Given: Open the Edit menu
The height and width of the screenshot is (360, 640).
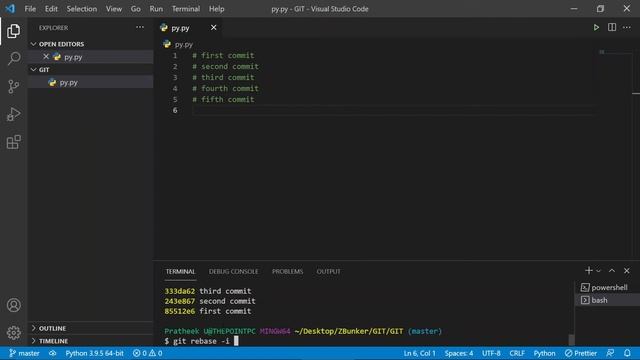Looking at the screenshot, I should tap(51, 9).
